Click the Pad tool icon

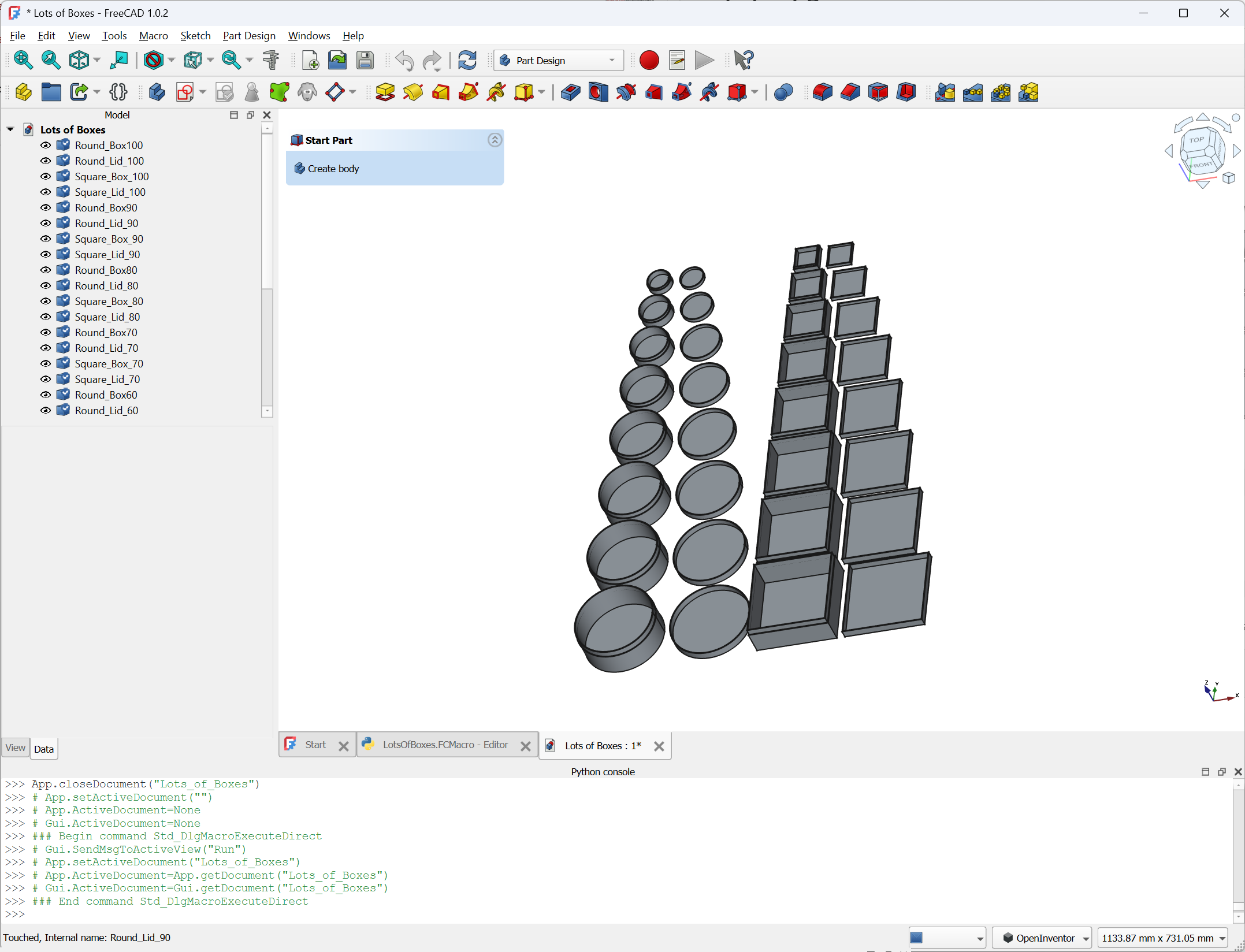385,92
